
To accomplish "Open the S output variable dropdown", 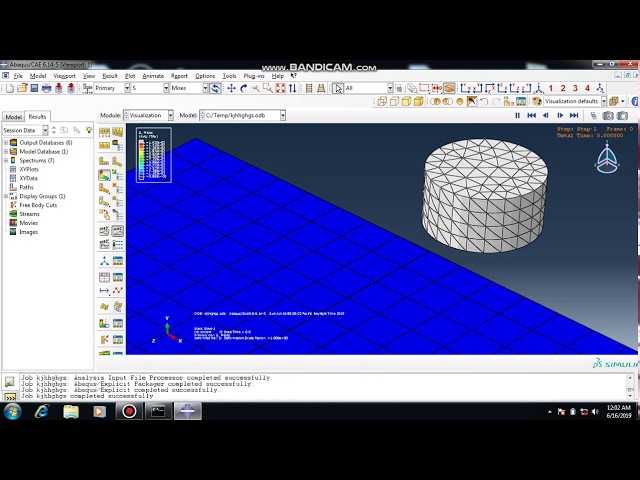I will 166,88.
